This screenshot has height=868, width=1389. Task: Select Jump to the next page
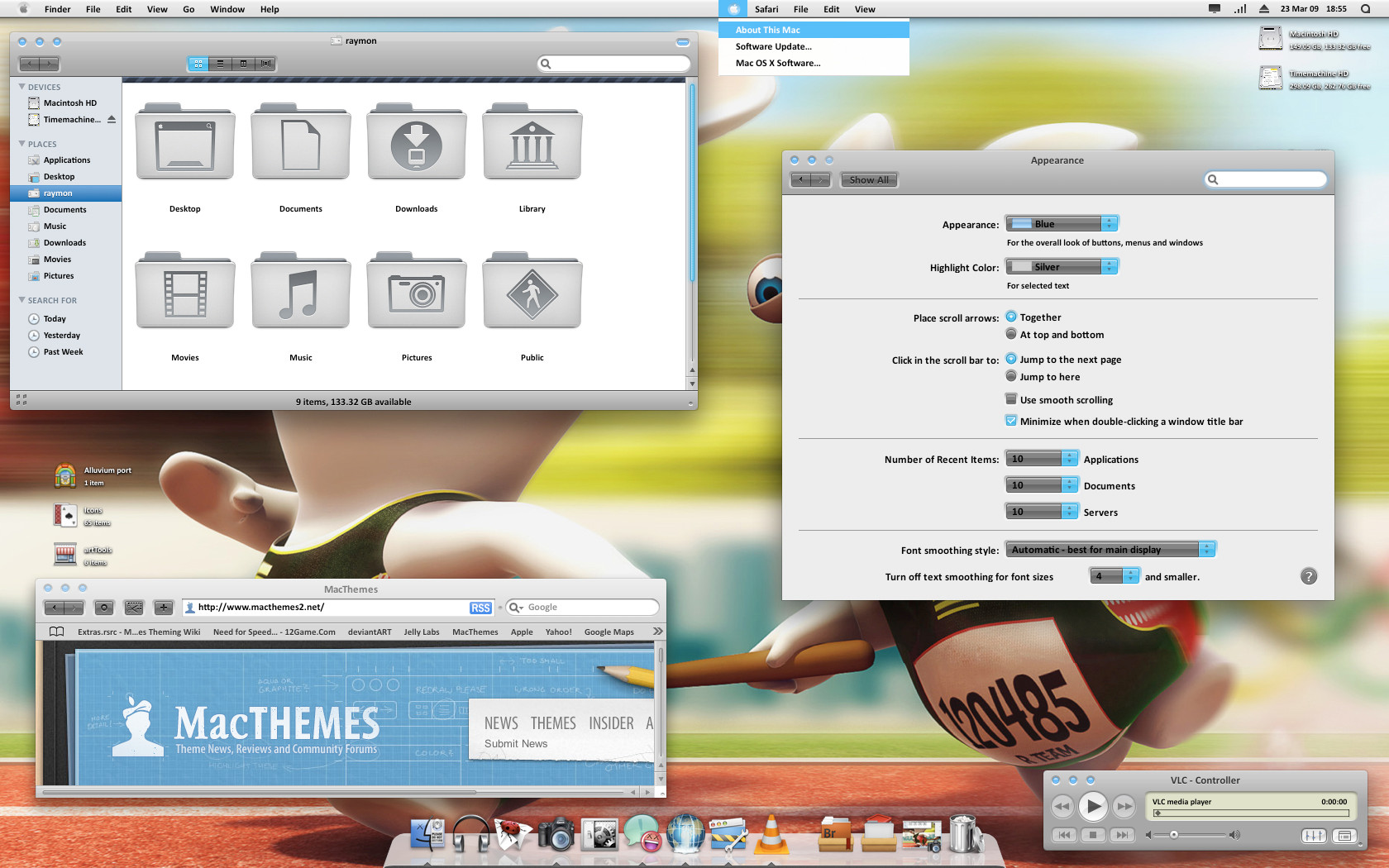[1011, 359]
